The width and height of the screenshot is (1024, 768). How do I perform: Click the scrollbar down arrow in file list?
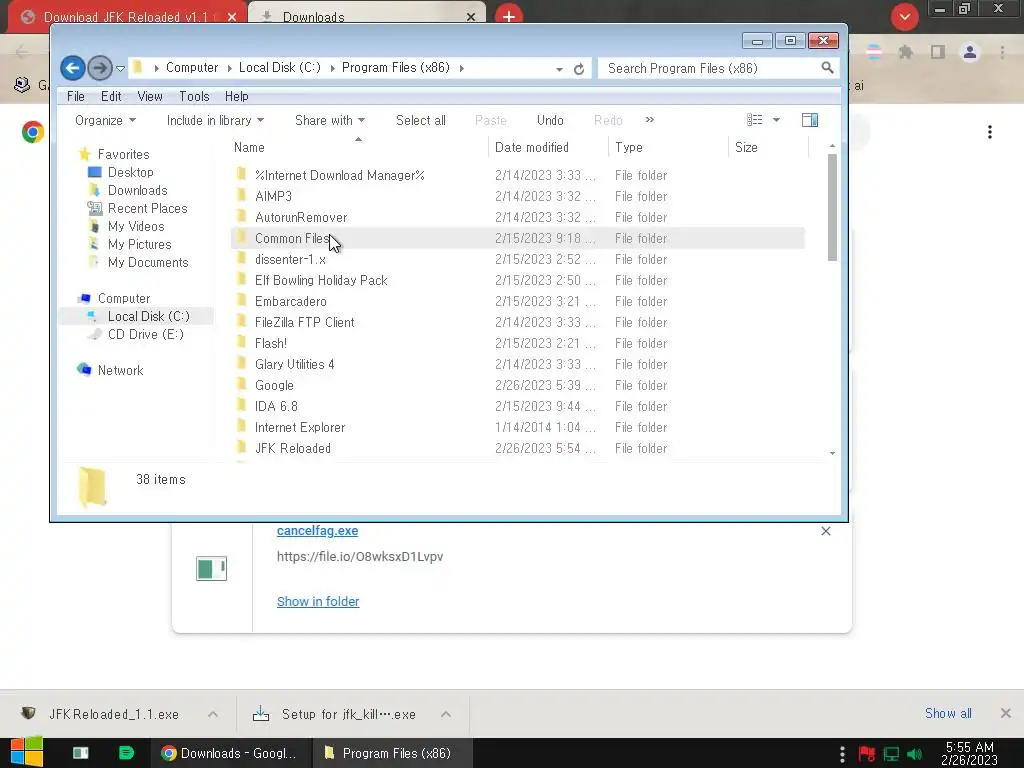click(832, 453)
